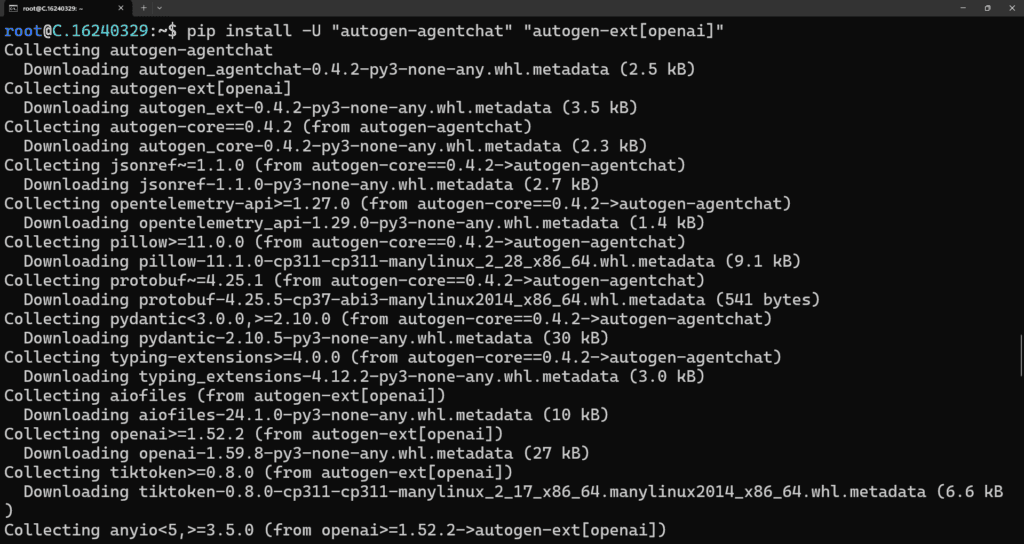Click the "Collecting anyio<5,>=3.5.0" line

(x=335, y=530)
